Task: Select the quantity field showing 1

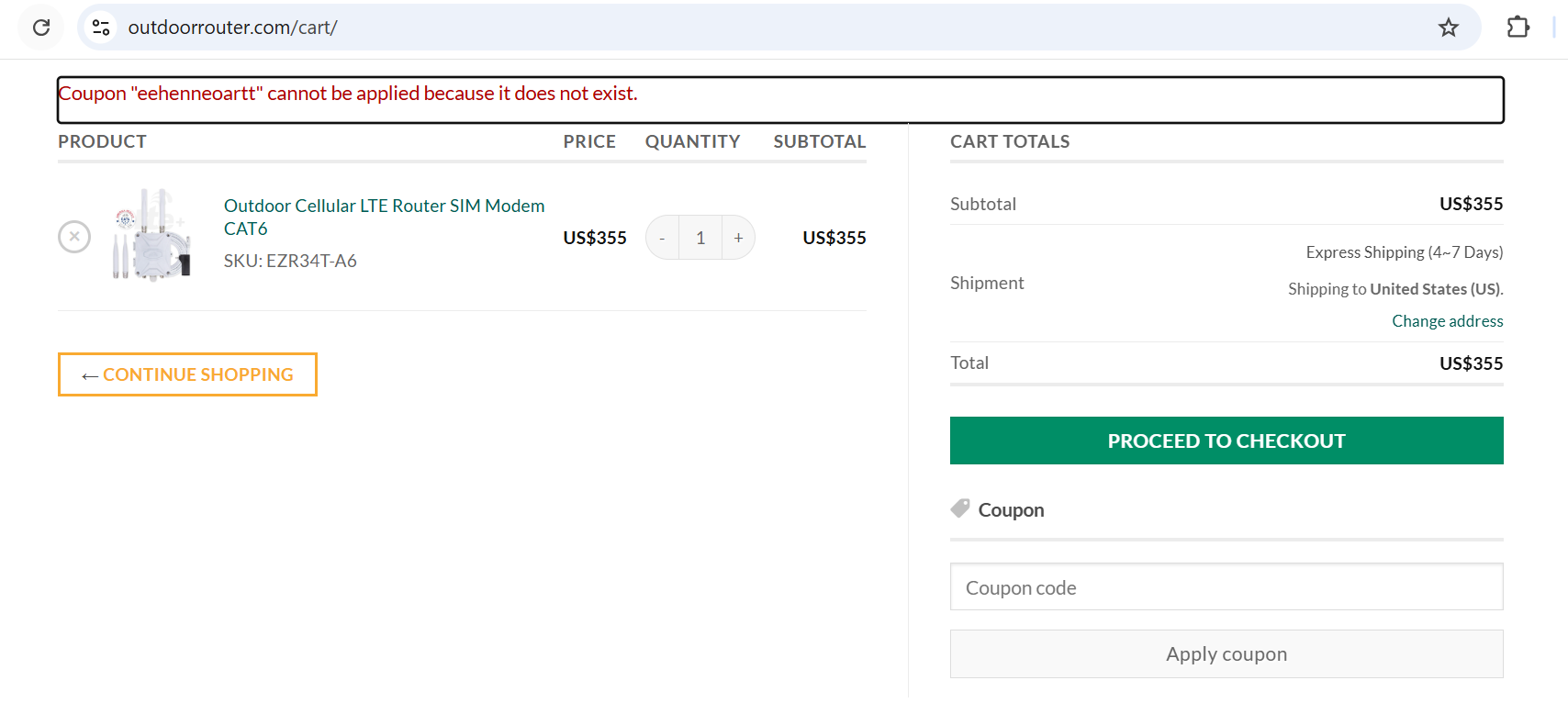Action: (700, 238)
